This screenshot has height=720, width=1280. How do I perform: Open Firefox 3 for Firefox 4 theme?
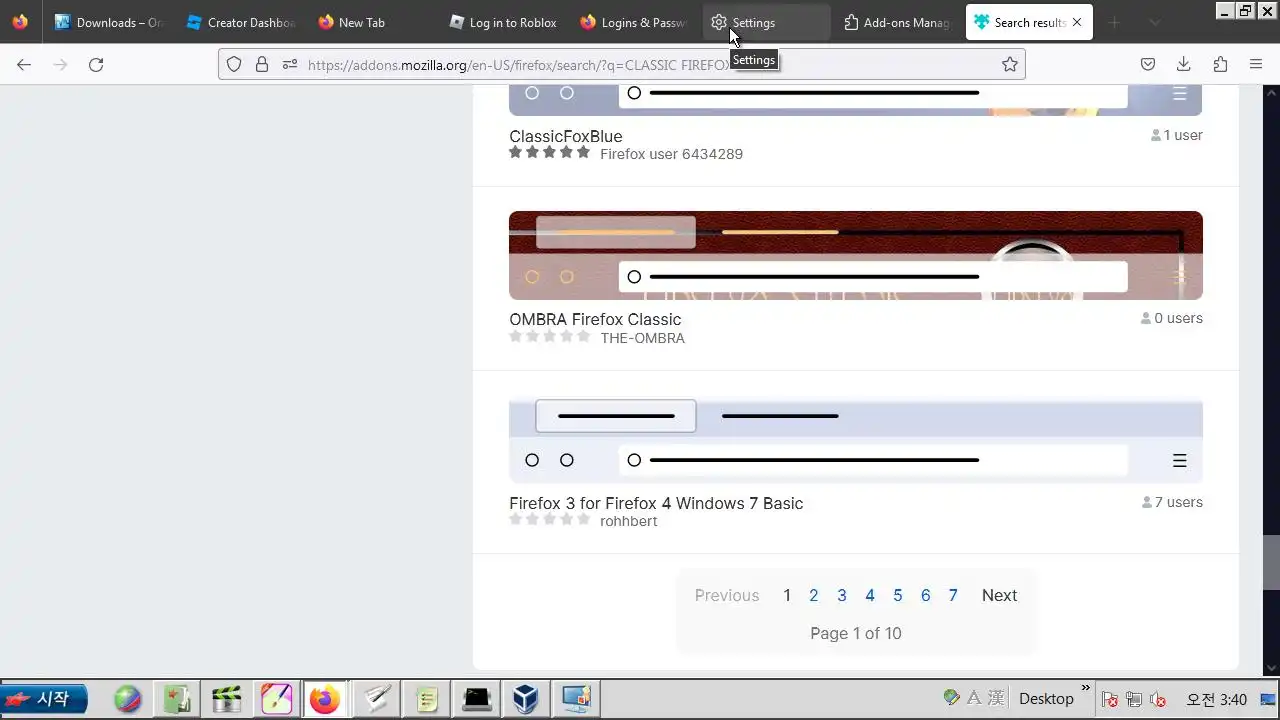click(656, 503)
